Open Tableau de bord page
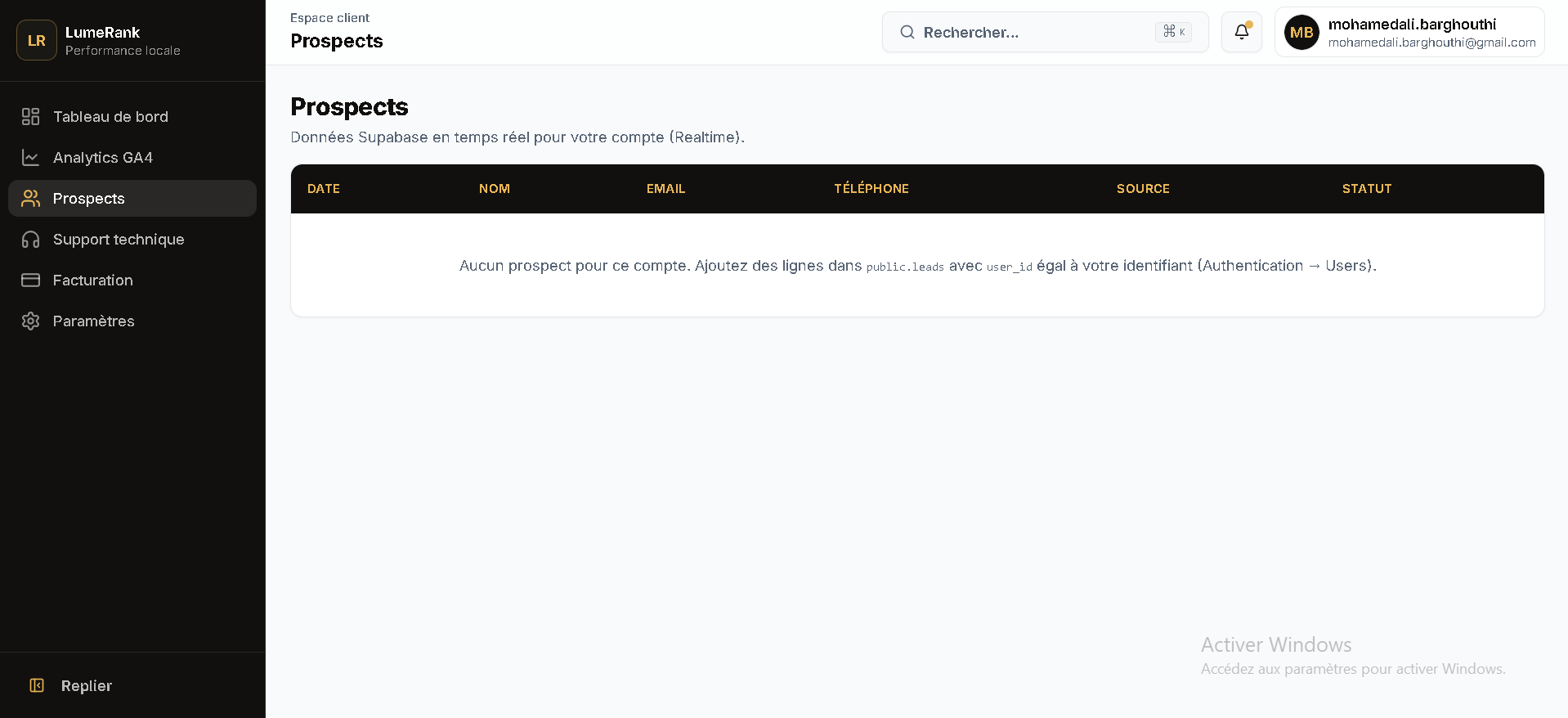 pos(132,117)
